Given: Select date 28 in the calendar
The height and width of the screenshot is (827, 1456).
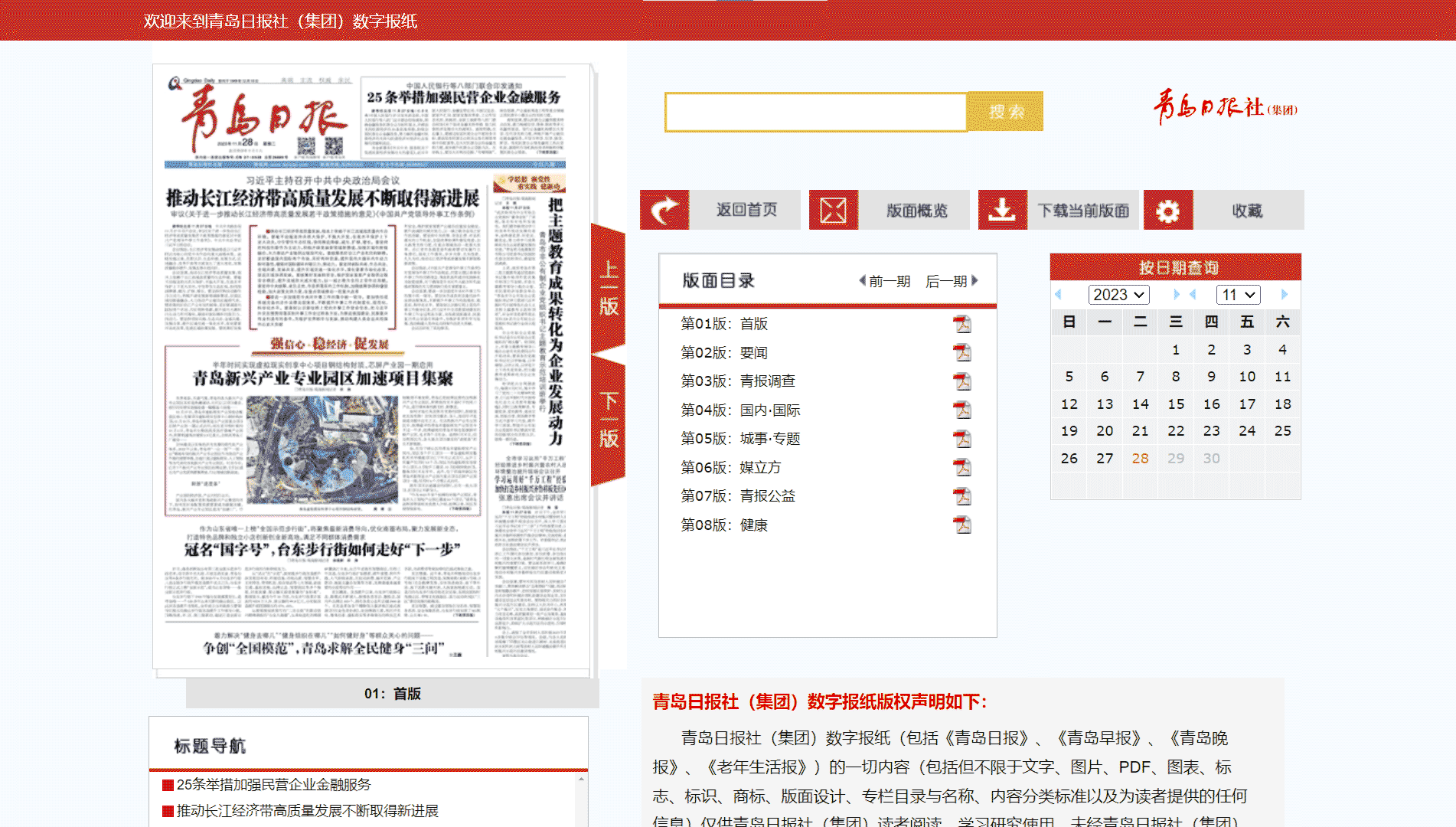Looking at the screenshot, I should (1141, 458).
